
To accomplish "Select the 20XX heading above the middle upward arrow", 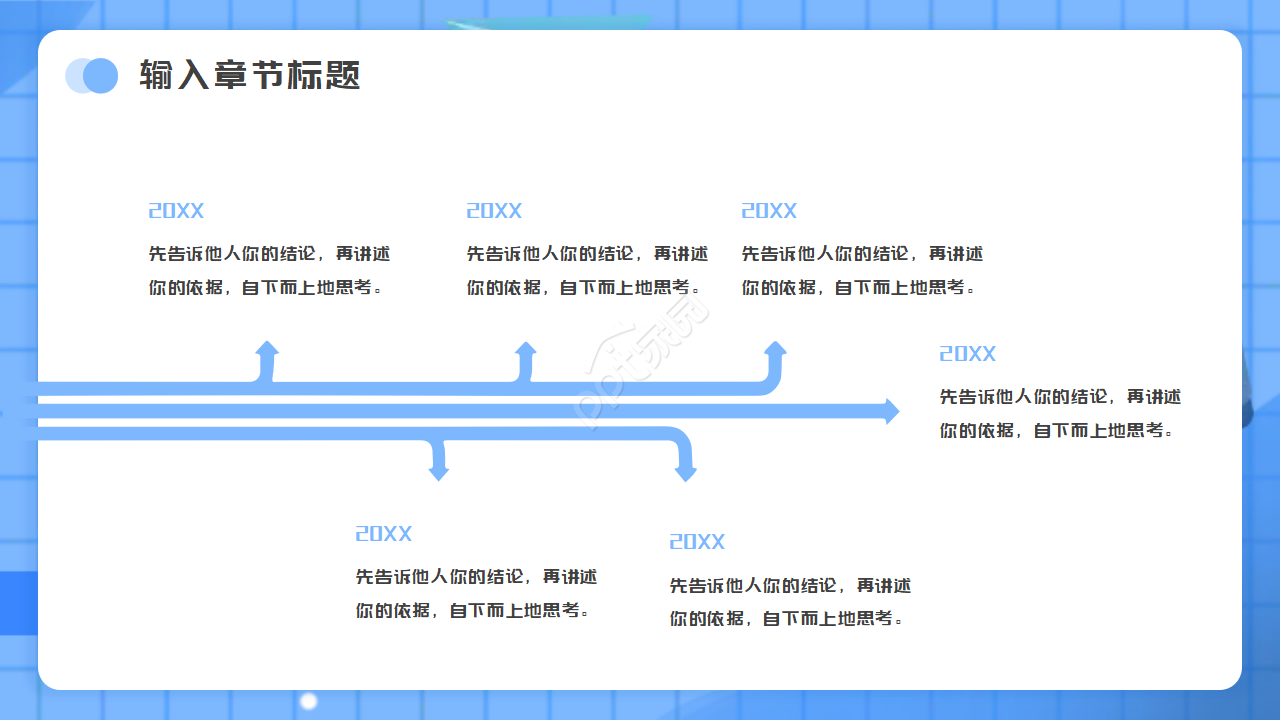I will coord(494,211).
